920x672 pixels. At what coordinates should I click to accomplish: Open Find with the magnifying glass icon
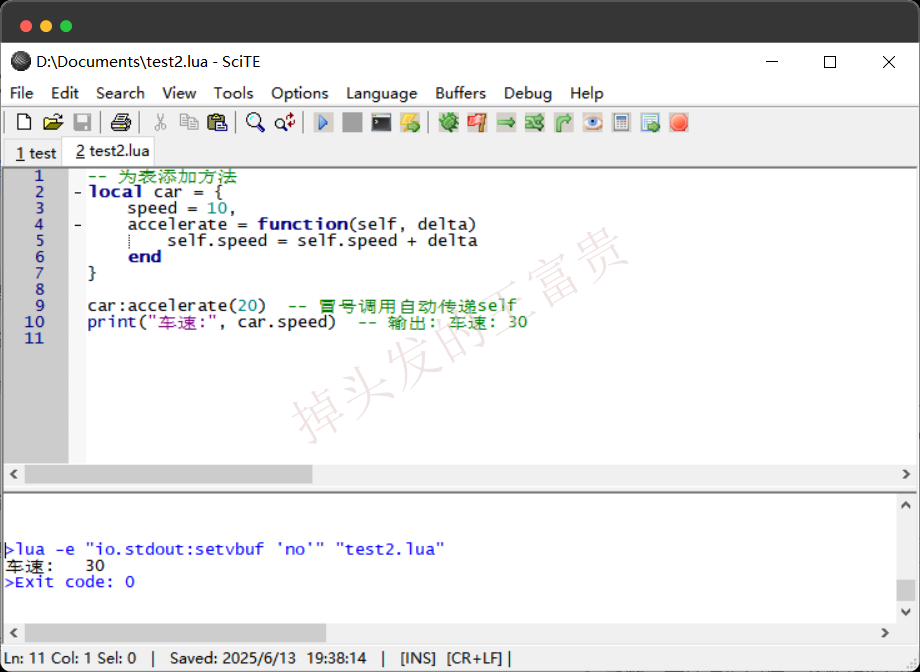coord(255,123)
